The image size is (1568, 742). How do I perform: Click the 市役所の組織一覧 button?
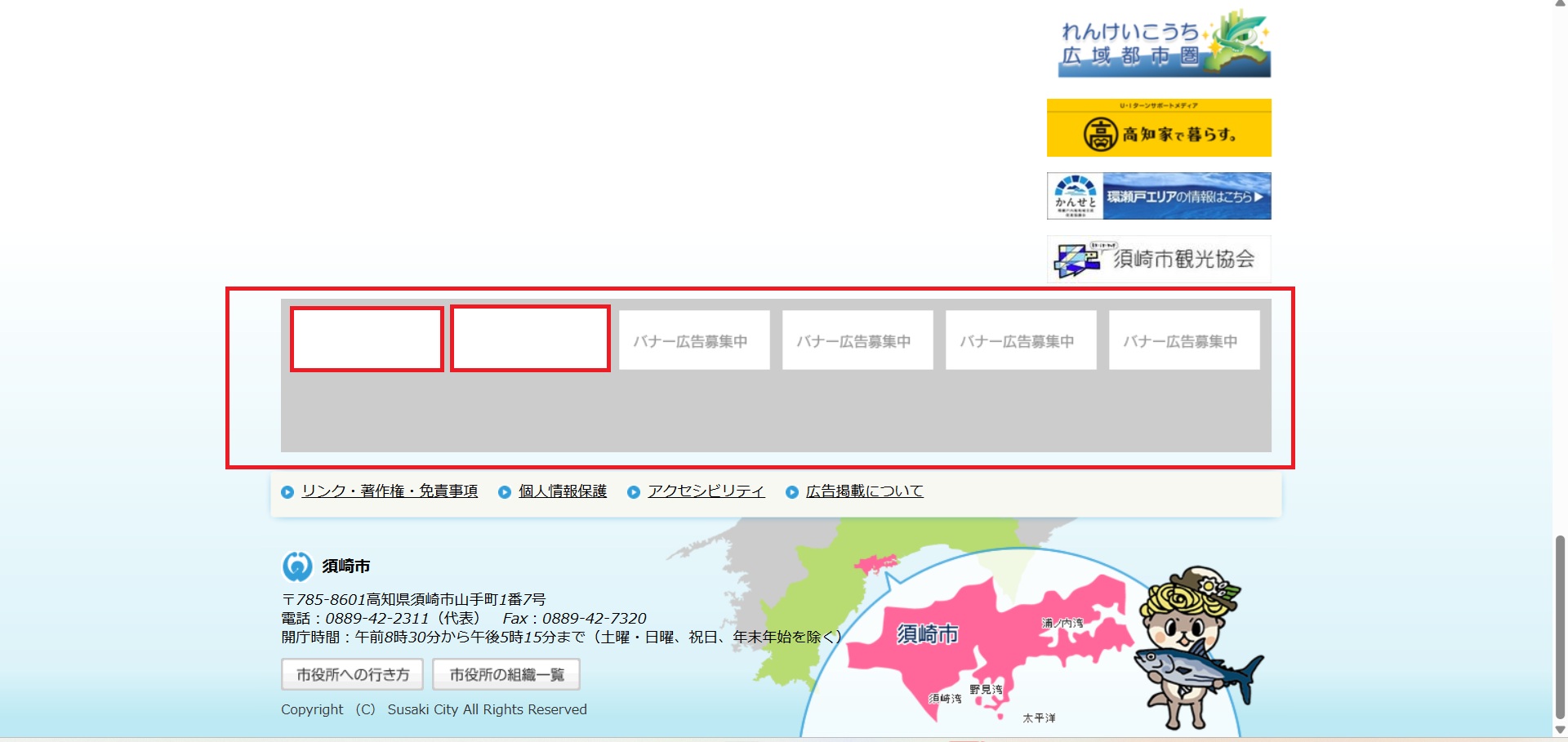pyautogui.click(x=506, y=674)
